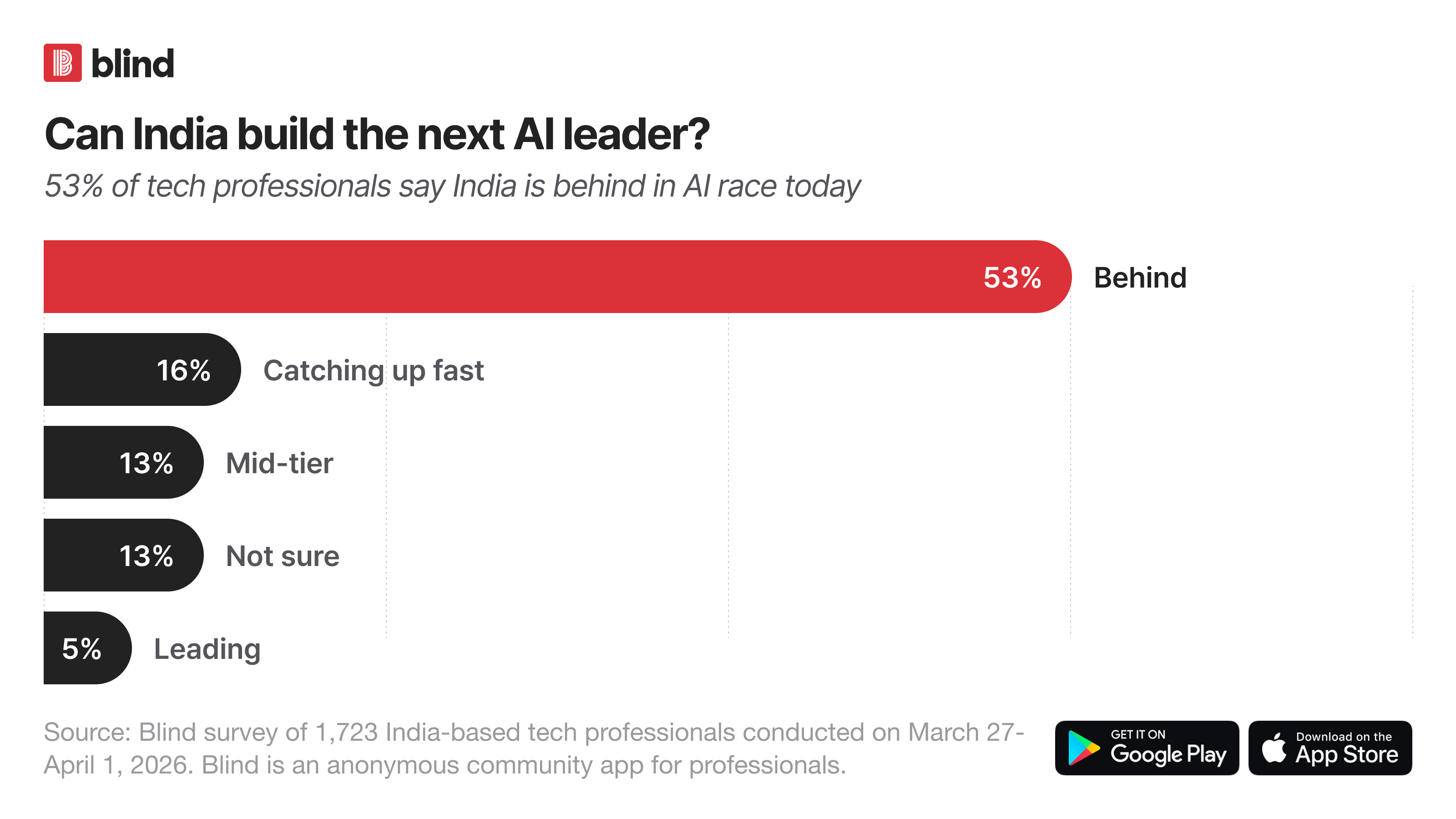Select the 5% Leading bar
This screenshot has height=819, width=1456.
(x=88, y=648)
